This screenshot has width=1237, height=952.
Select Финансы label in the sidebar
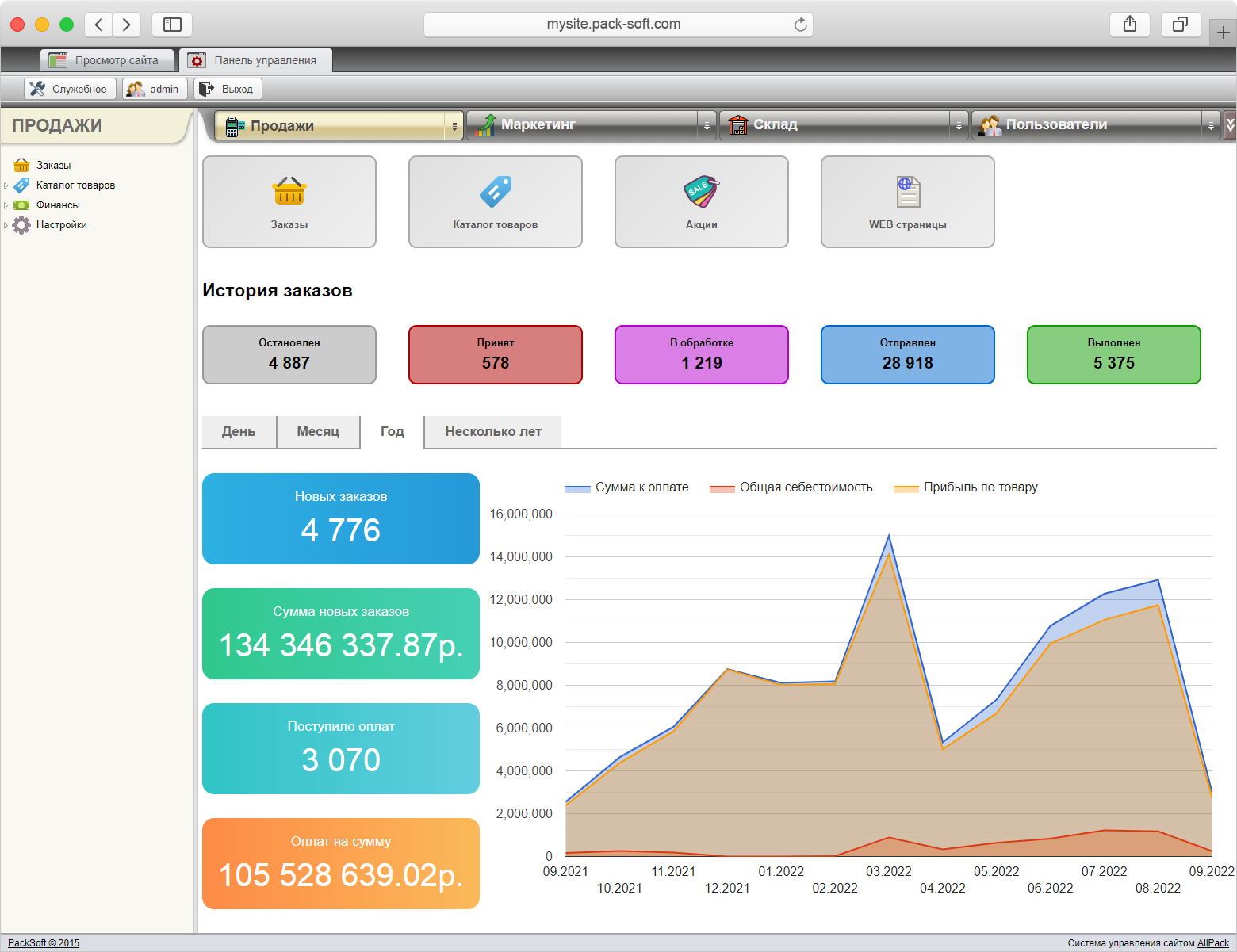click(58, 205)
